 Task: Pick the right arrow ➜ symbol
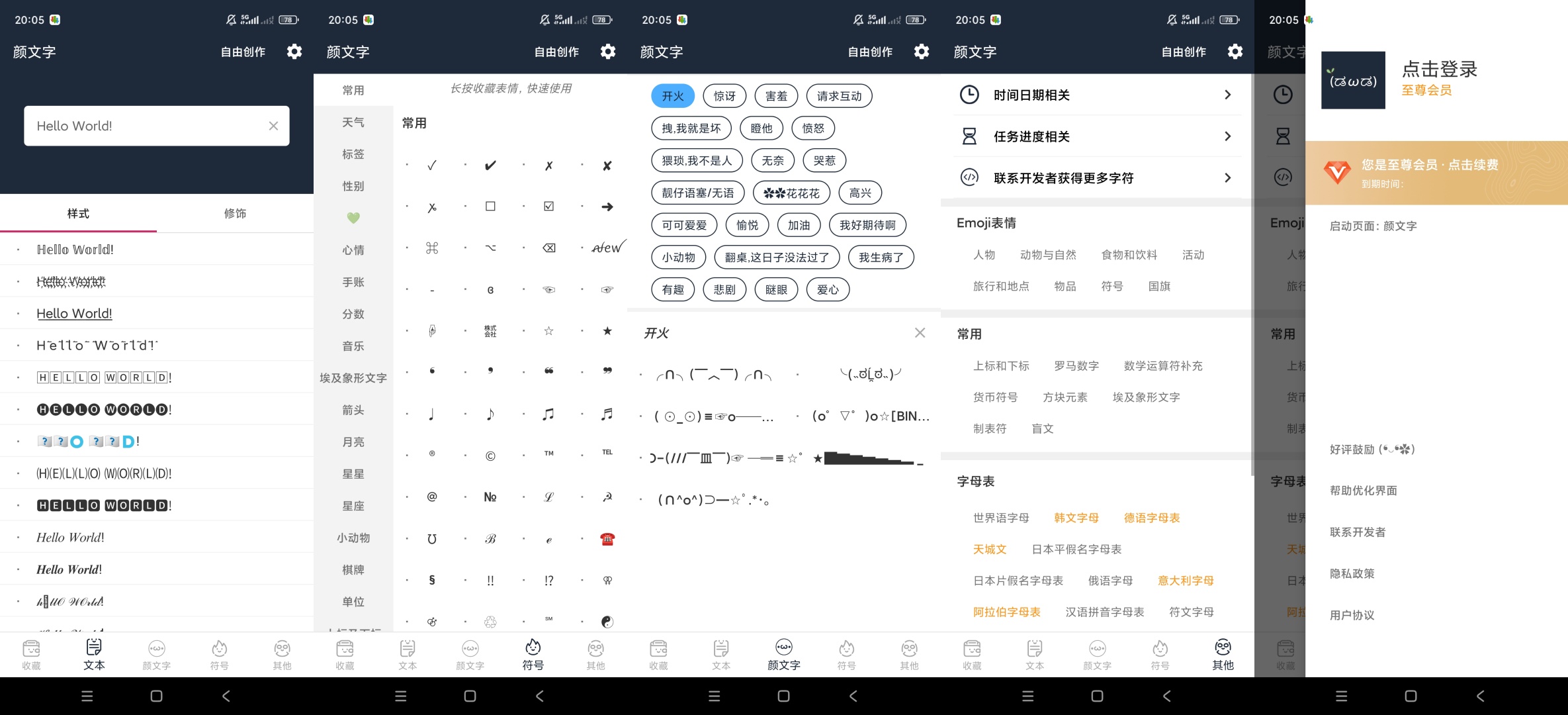(x=607, y=207)
